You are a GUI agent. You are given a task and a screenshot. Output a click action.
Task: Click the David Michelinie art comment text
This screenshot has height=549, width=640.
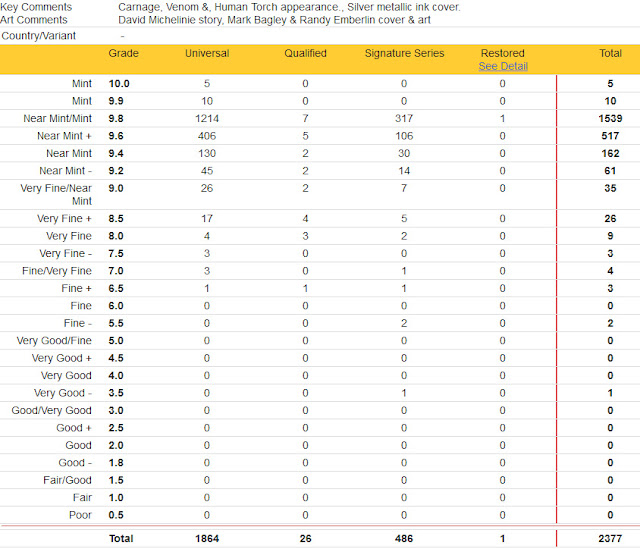tap(274, 20)
